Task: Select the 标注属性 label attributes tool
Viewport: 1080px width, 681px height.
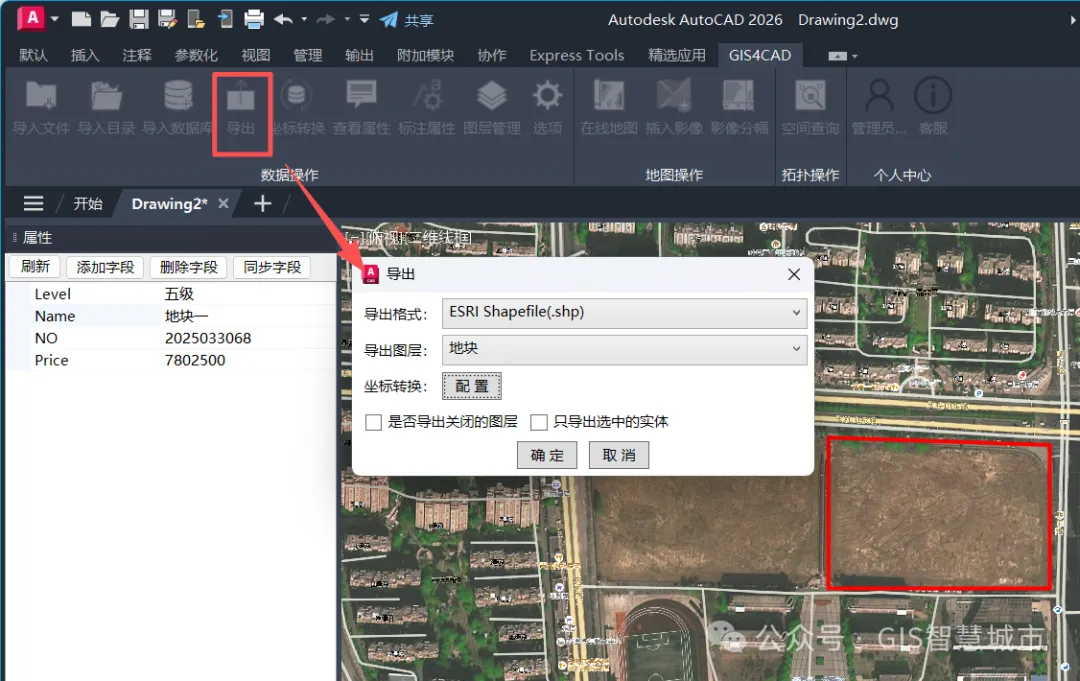Action: pyautogui.click(x=427, y=107)
